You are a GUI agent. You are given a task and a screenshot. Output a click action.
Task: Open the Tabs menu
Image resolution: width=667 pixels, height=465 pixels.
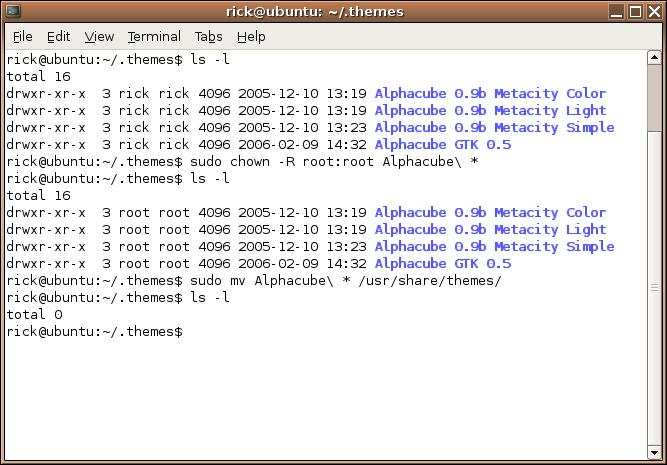coord(208,37)
